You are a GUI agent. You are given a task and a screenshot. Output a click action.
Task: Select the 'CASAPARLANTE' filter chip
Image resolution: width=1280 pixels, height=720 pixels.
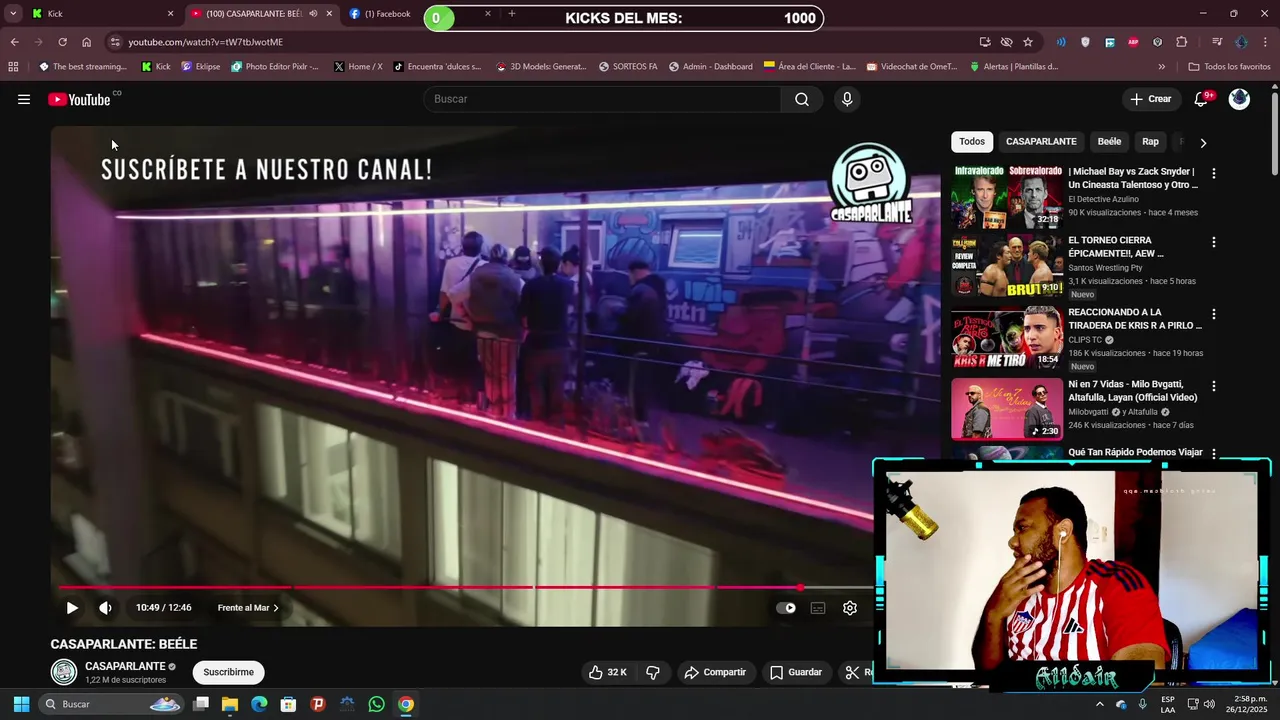(x=1041, y=142)
